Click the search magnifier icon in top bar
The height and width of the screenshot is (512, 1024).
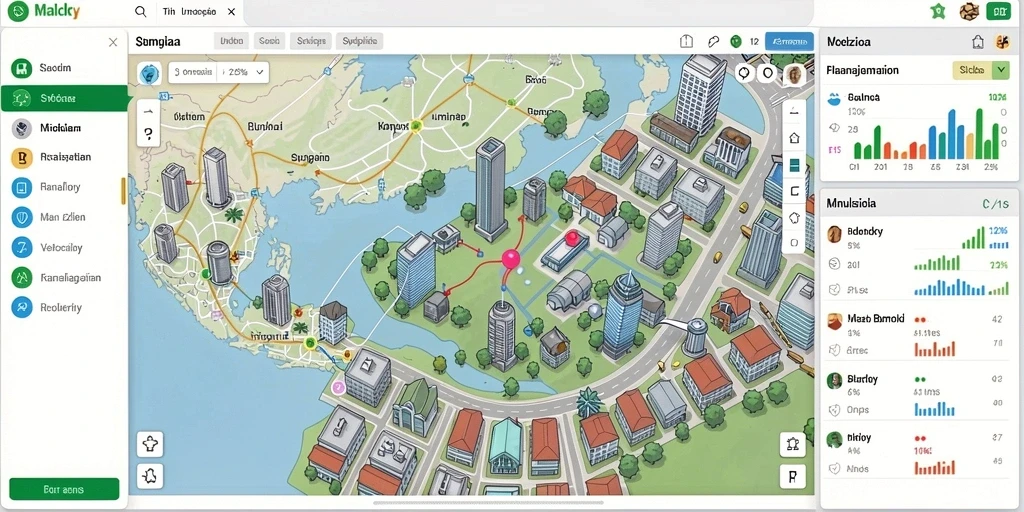coord(140,12)
